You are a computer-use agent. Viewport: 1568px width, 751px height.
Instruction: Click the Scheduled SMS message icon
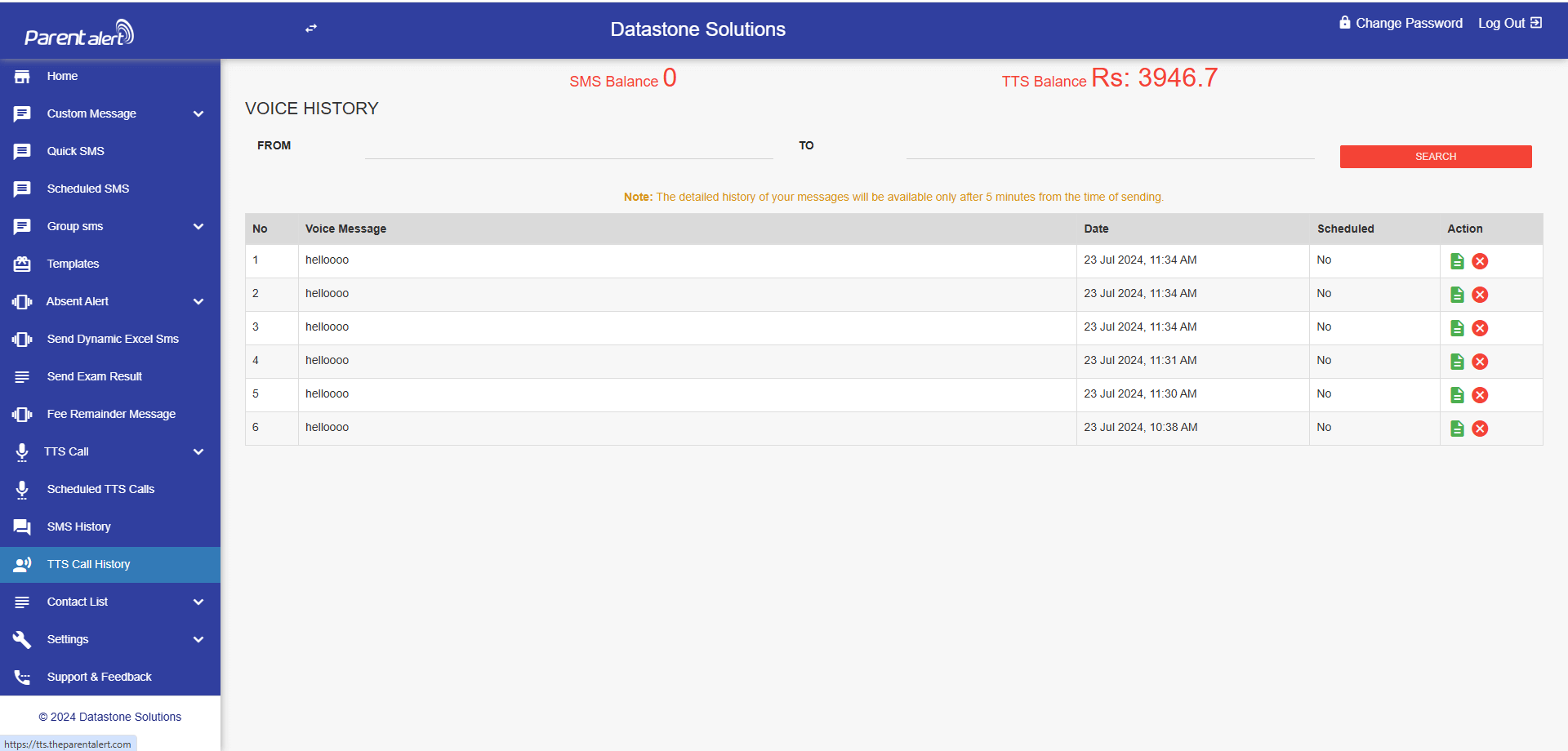pos(22,189)
